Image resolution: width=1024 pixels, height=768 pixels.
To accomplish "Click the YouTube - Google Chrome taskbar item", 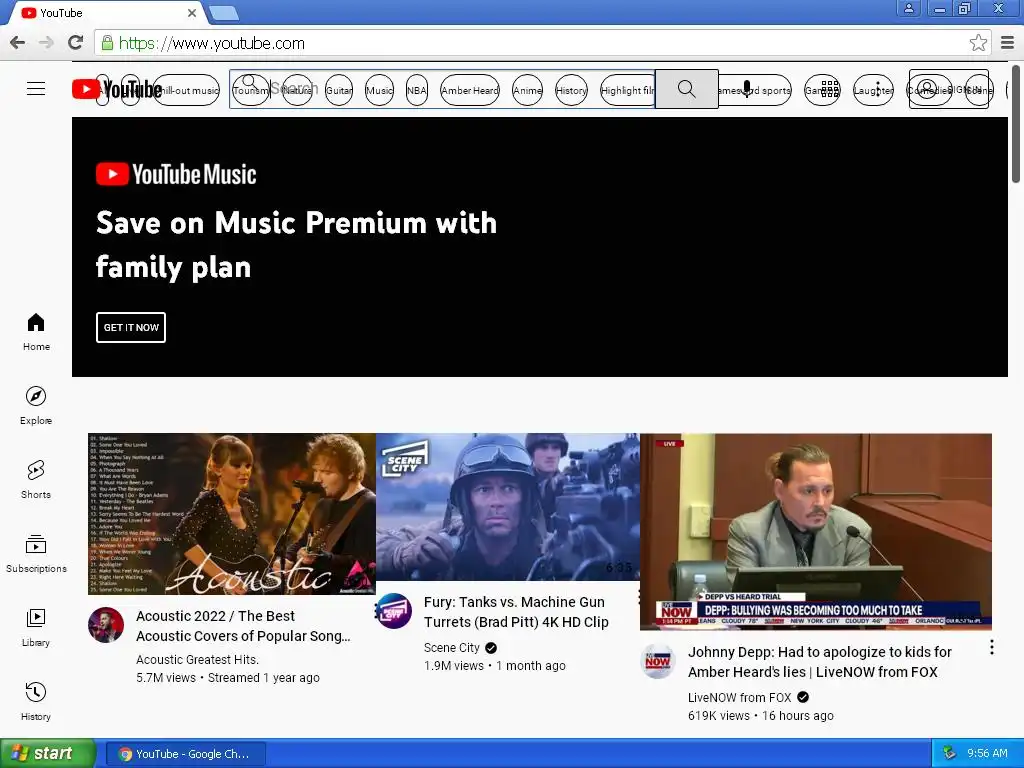I will [185, 754].
